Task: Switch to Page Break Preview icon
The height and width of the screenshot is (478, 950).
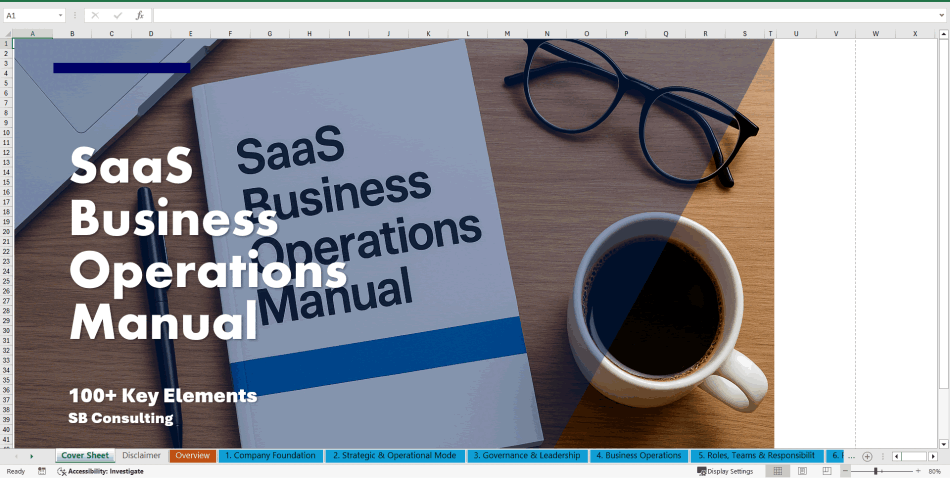Action: (x=826, y=471)
